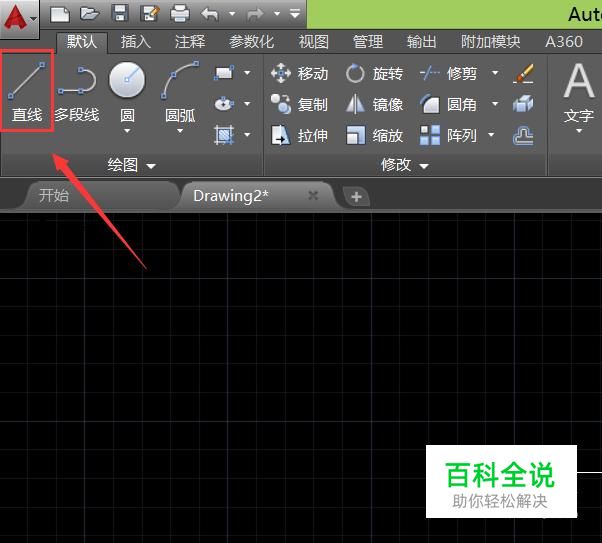Expand the 修改 modify panel
The image size is (602, 543).
pyautogui.click(x=404, y=165)
